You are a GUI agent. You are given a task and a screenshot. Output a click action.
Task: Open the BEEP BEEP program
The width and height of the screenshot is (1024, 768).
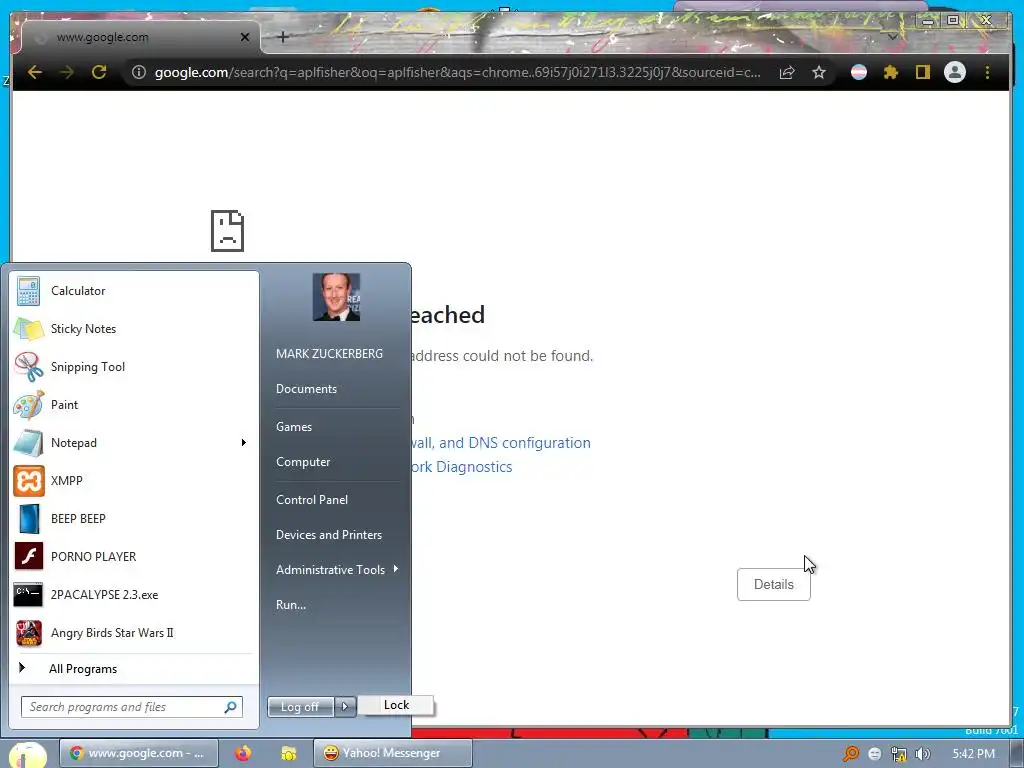pos(134,519)
